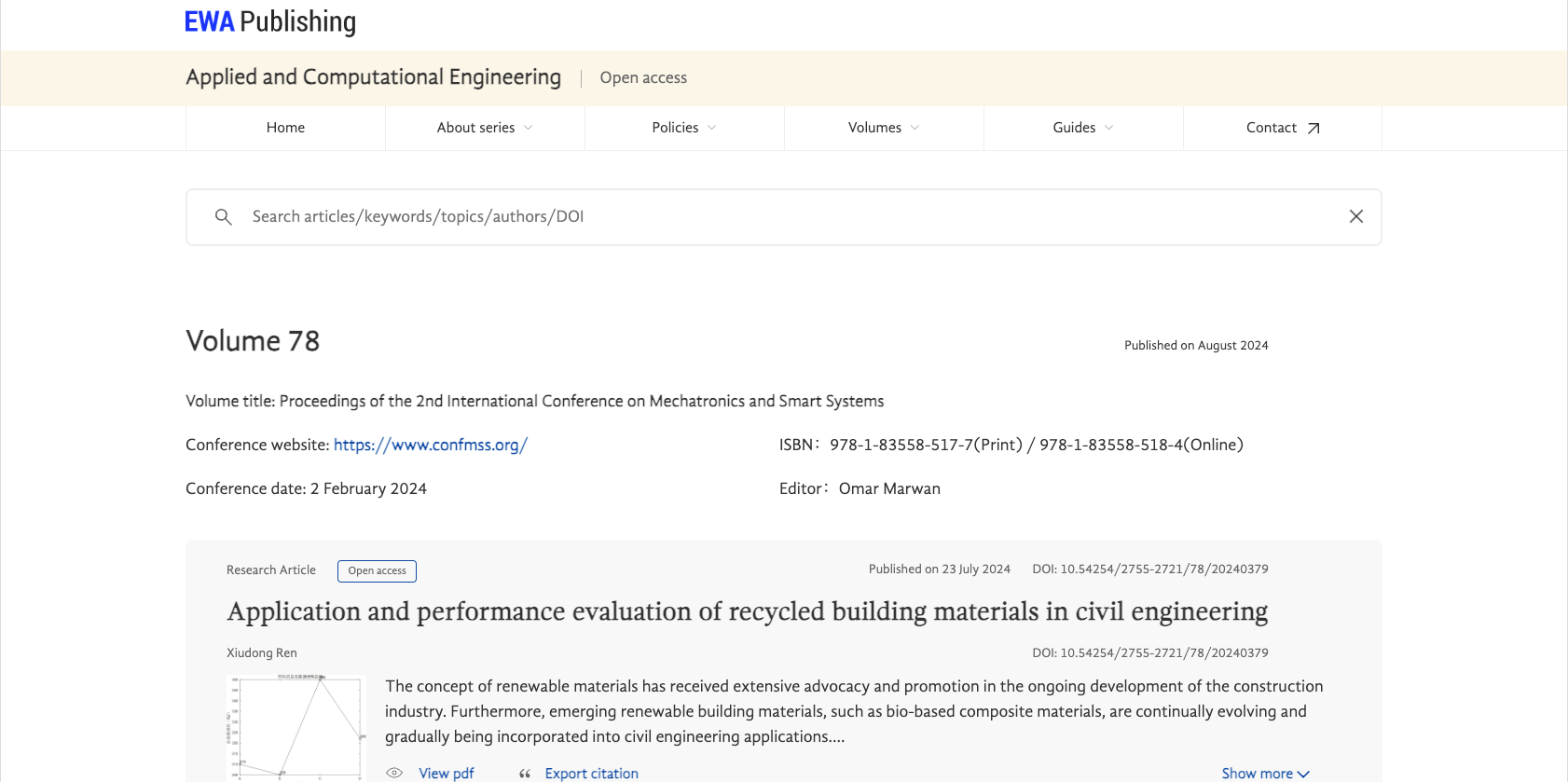Image resolution: width=1568 pixels, height=782 pixels.
Task: Click the EWA Publishing logo
Action: [270, 21]
